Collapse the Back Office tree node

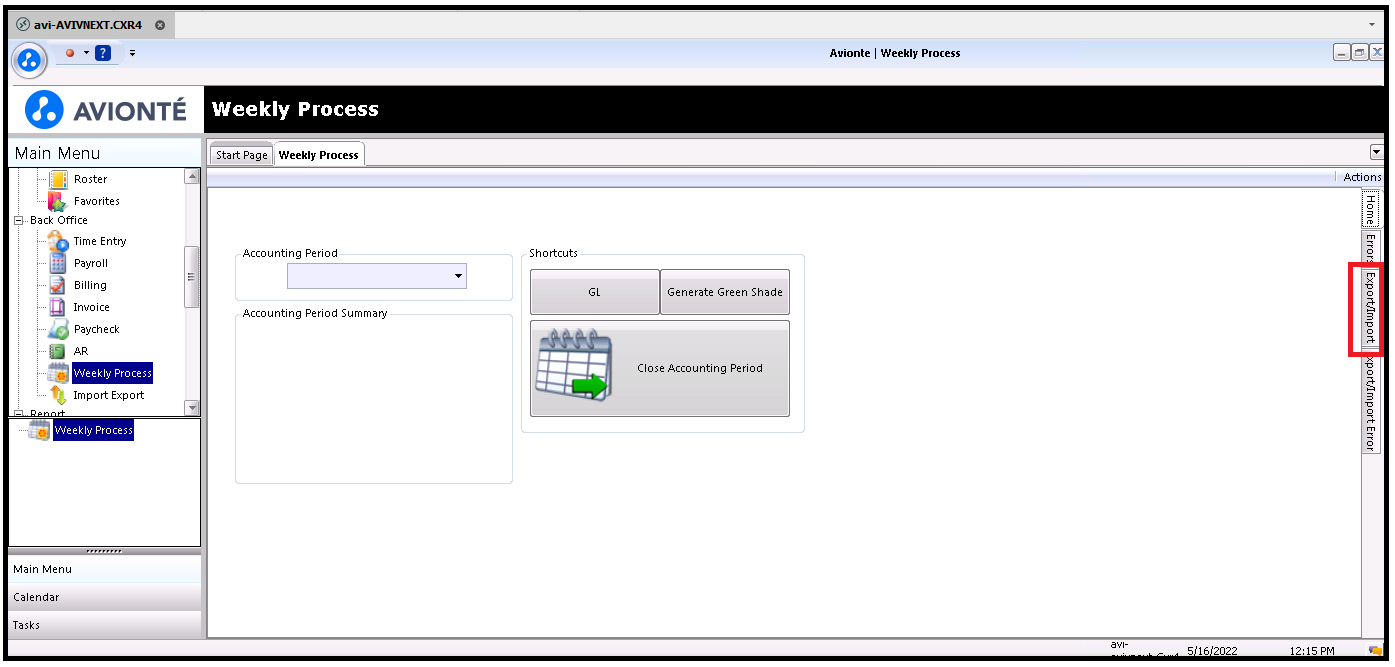18,220
